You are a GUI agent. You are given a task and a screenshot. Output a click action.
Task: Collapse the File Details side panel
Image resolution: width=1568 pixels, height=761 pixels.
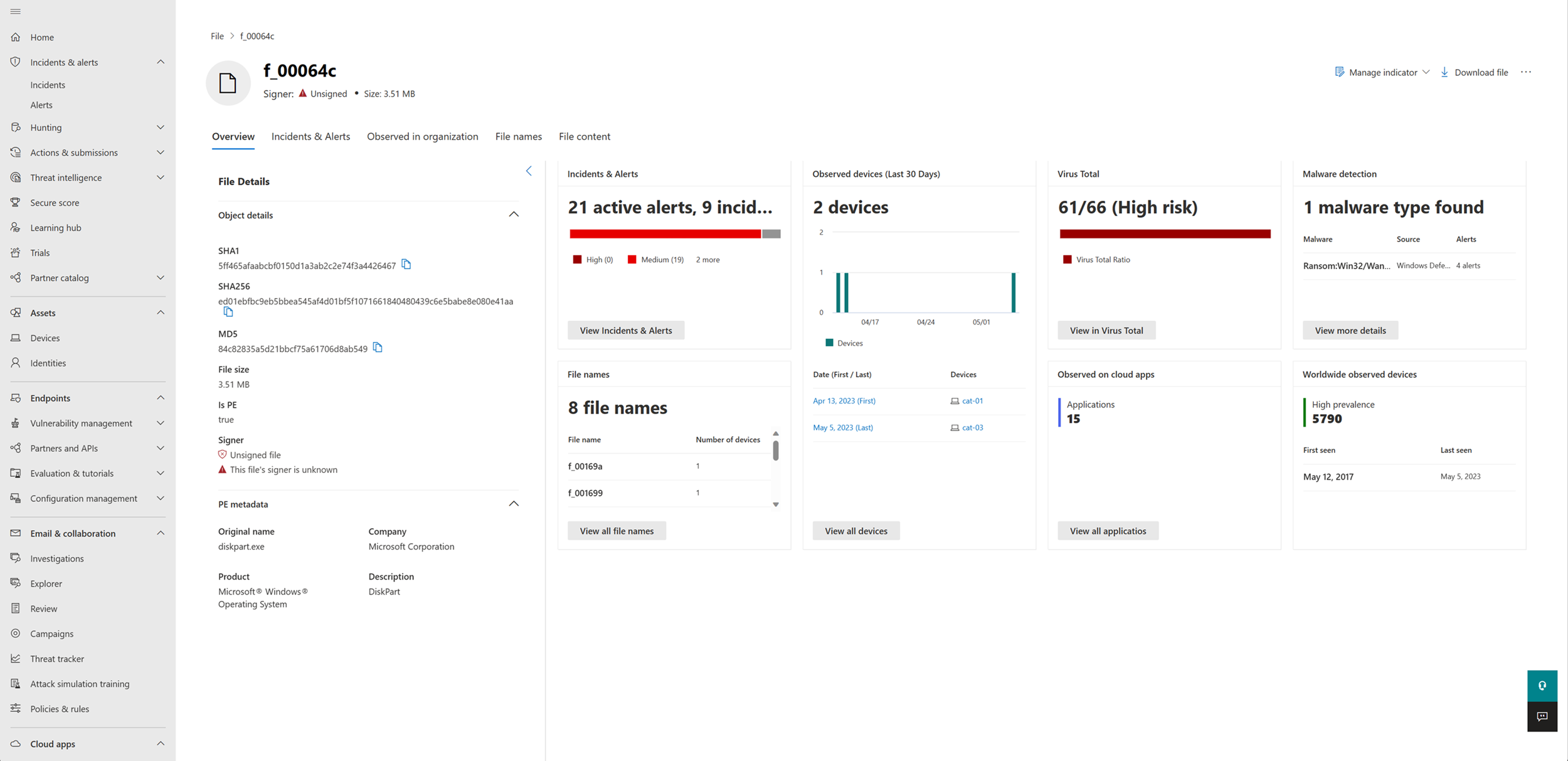(x=529, y=171)
